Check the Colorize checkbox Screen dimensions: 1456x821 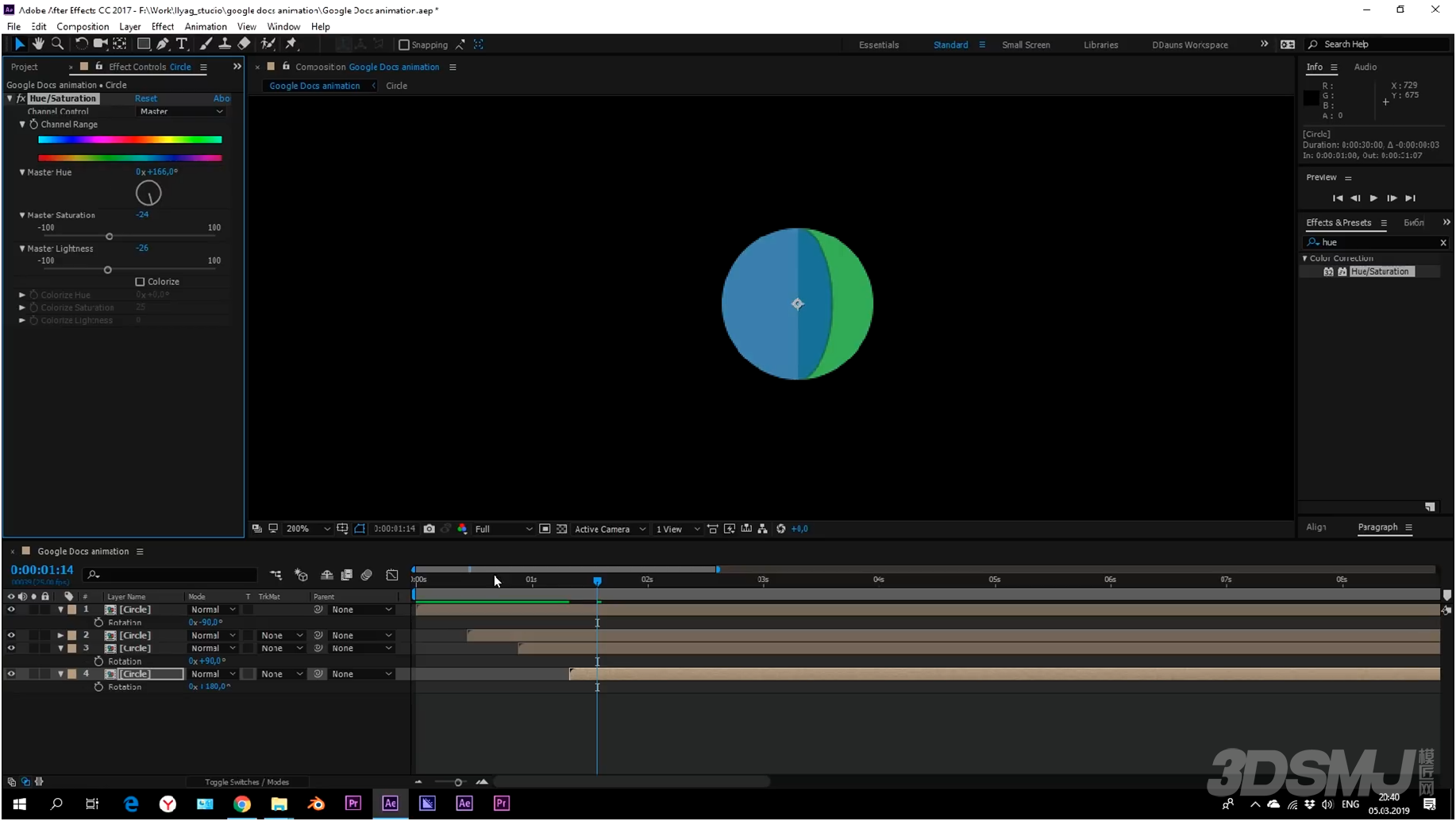click(140, 282)
